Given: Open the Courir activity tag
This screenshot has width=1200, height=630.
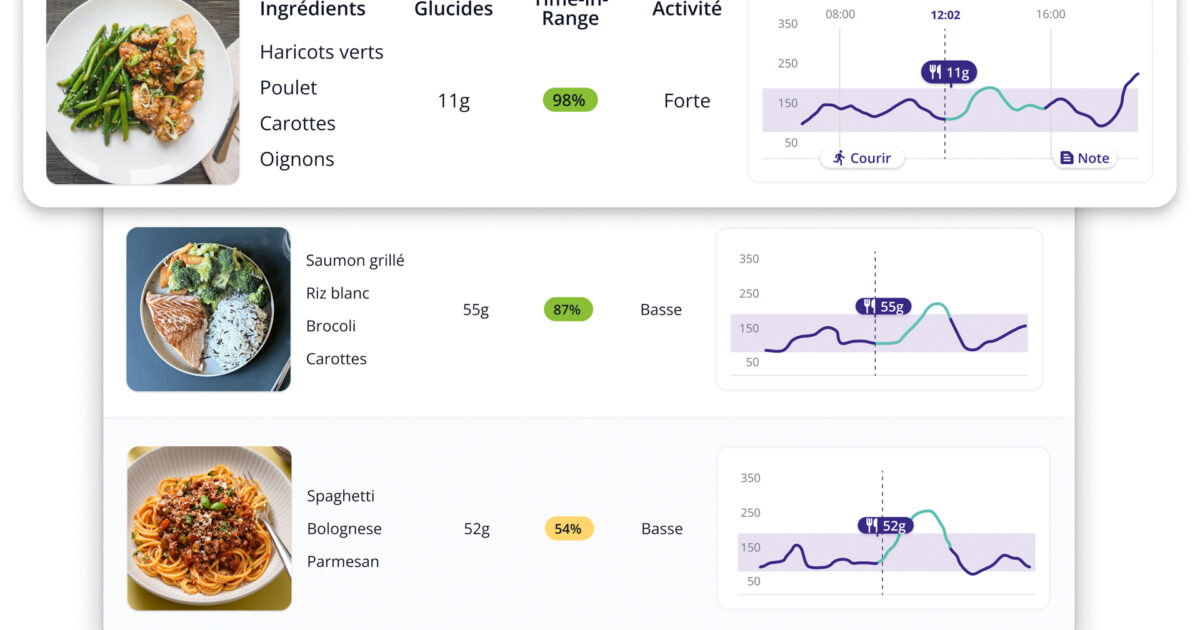Looking at the screenshot, I should click(862, 158).
